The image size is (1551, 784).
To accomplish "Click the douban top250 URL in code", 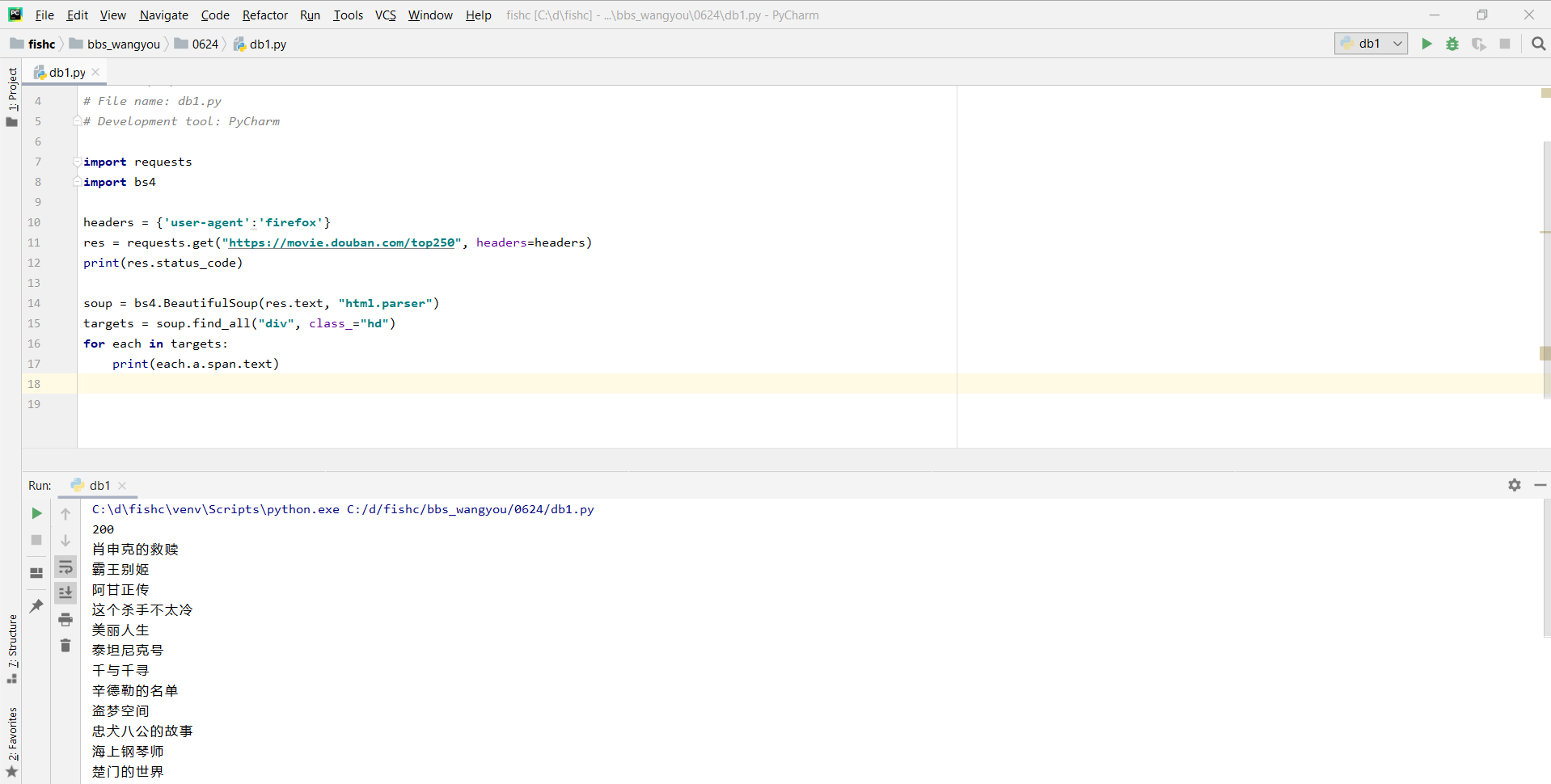I will tap(341, 242).
